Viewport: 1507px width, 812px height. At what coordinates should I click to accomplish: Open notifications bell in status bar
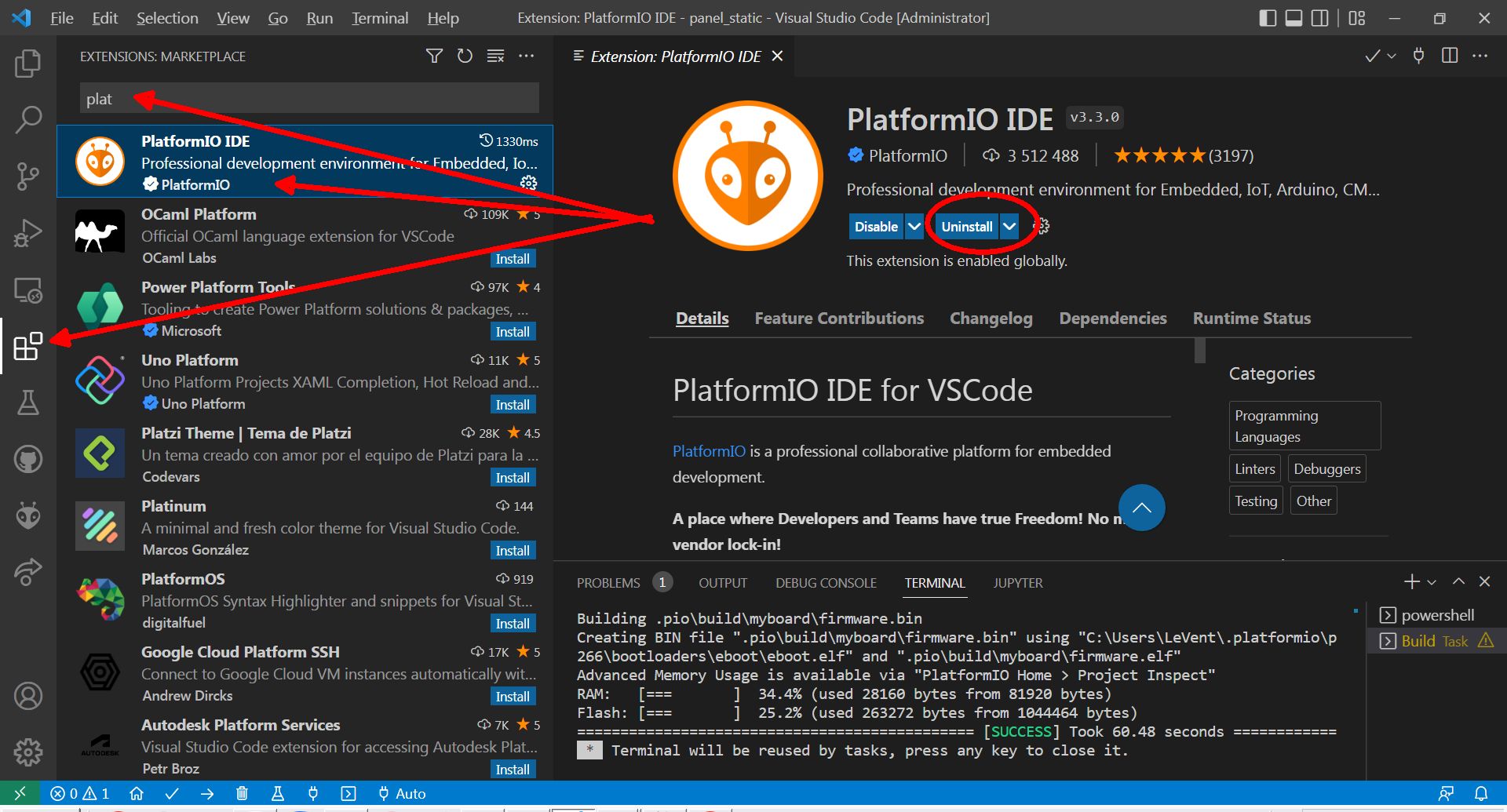point(1481,793)
